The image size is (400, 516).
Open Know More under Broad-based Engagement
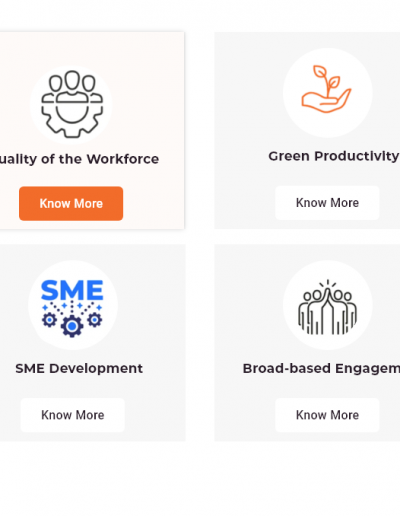pyautogui.click(x=327, y=415)
